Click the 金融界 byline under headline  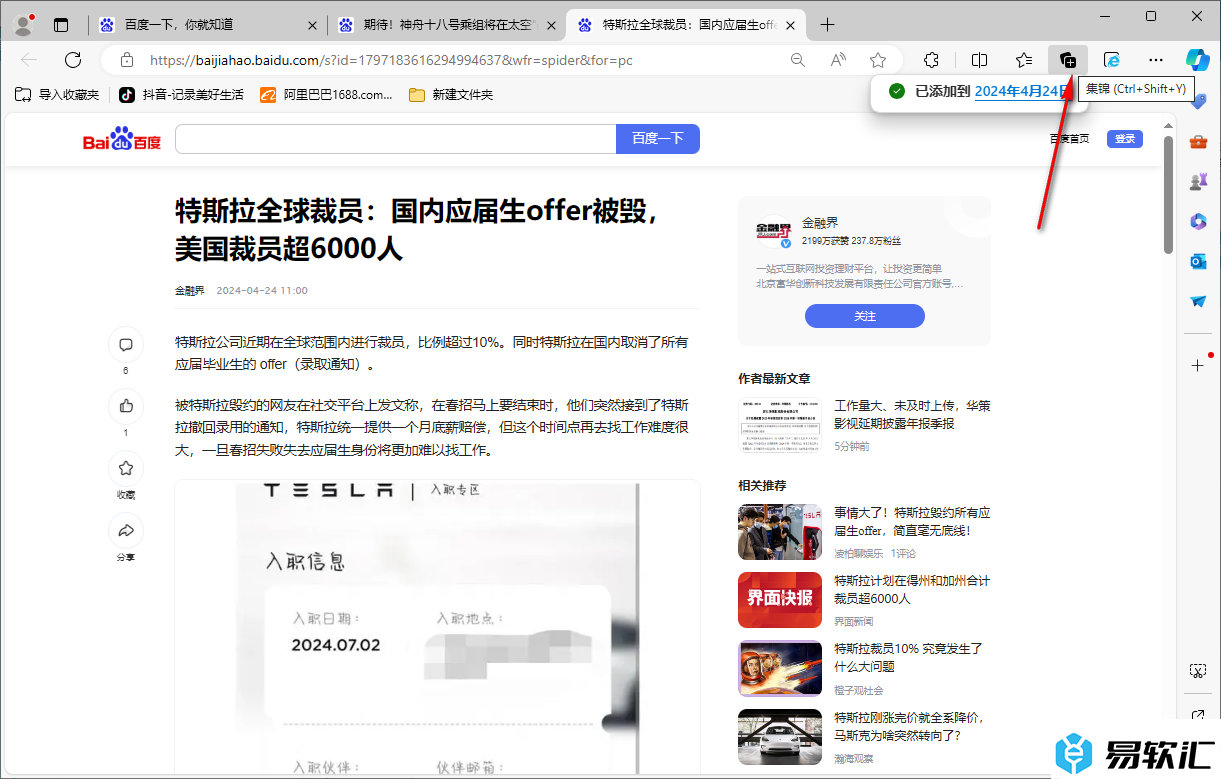pos(189,291)
